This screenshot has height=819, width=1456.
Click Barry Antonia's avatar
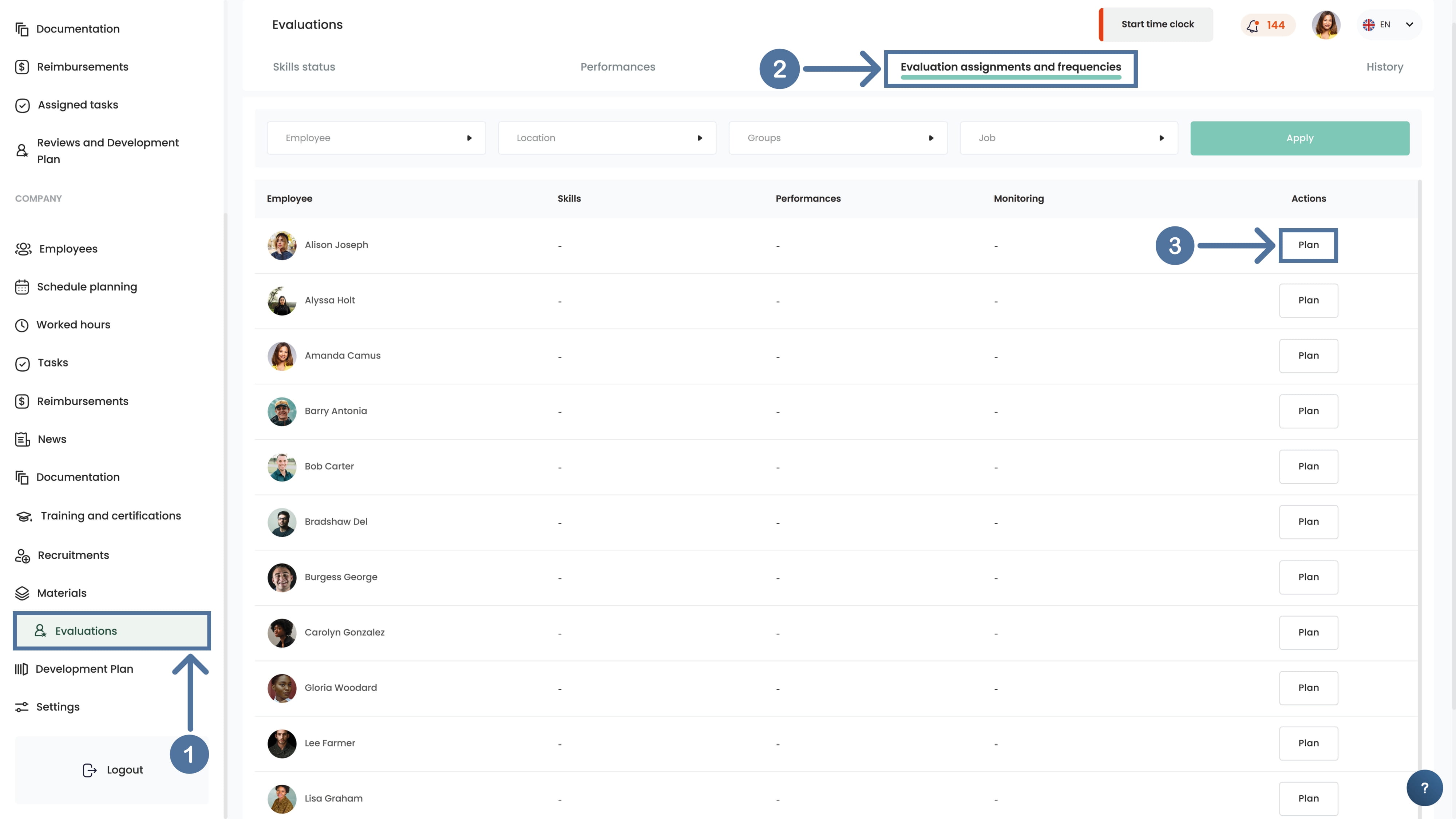(281, 411)
